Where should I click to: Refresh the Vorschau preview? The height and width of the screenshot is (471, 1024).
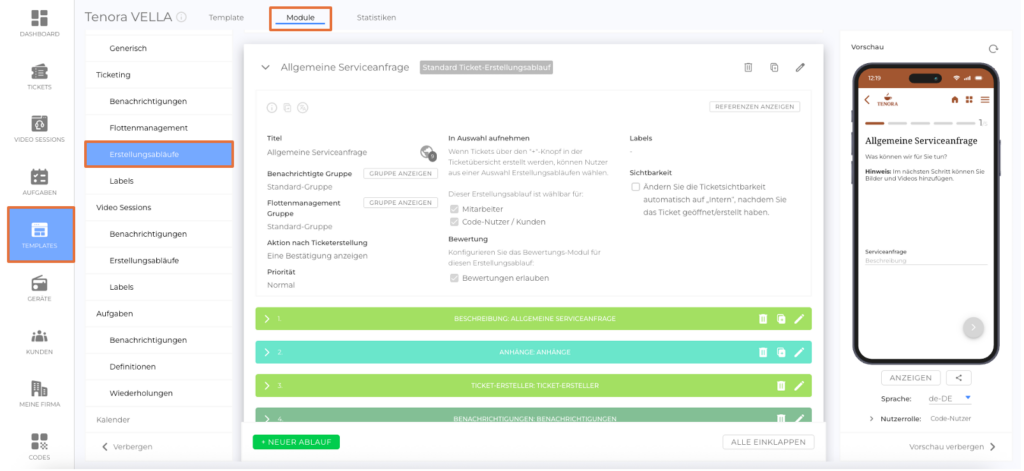pyautogui.click(x=992, y=48)
